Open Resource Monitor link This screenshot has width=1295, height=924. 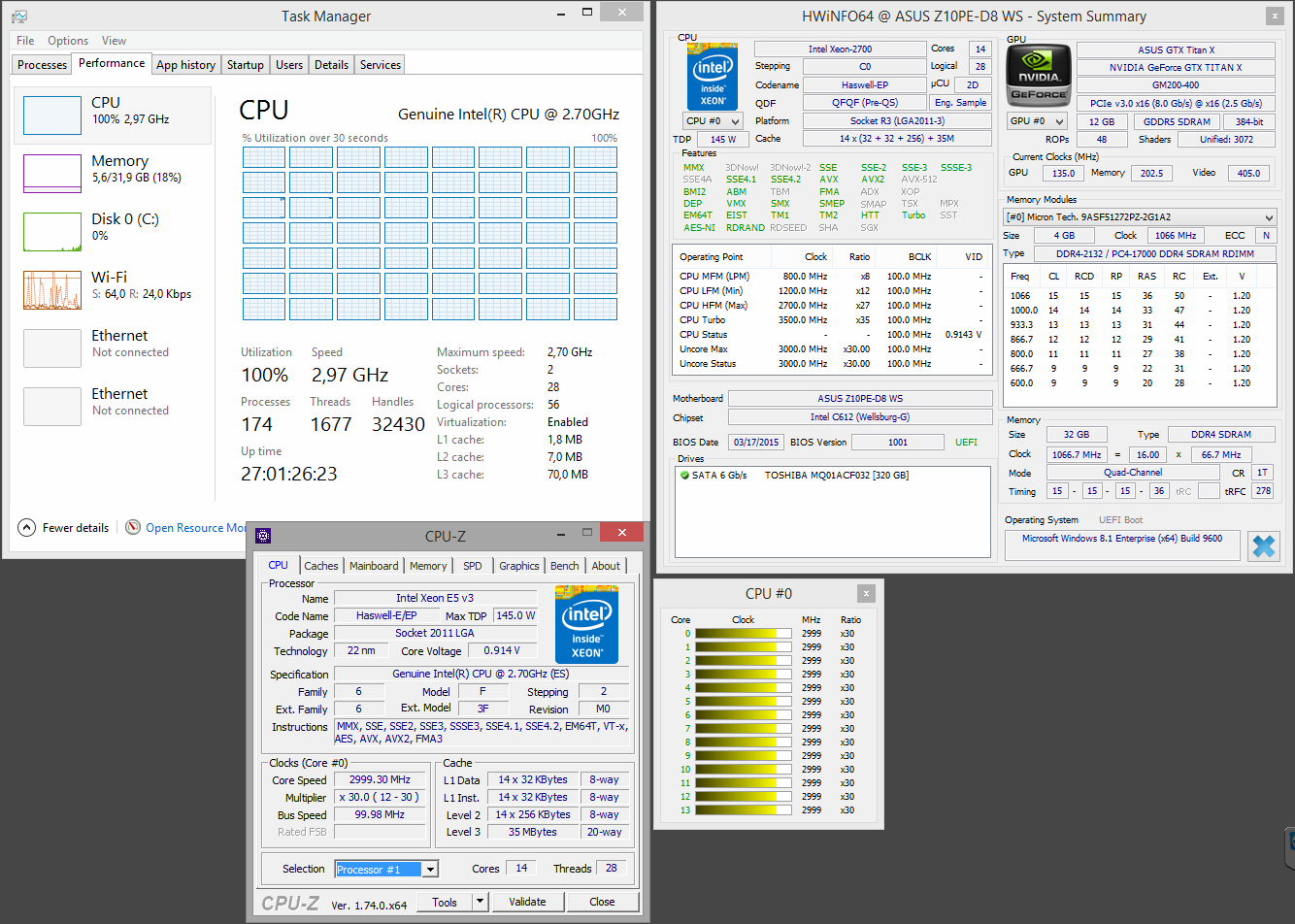coord(195,528)
